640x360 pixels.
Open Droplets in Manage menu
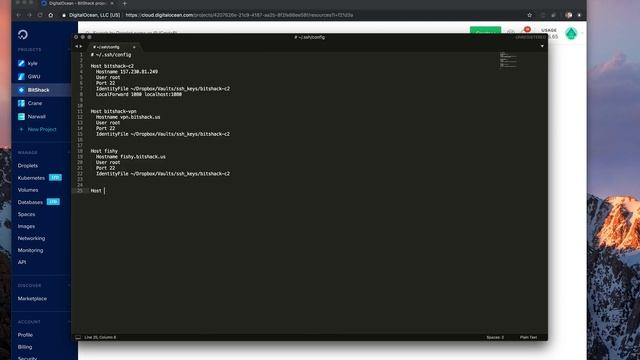pos(28,166)
